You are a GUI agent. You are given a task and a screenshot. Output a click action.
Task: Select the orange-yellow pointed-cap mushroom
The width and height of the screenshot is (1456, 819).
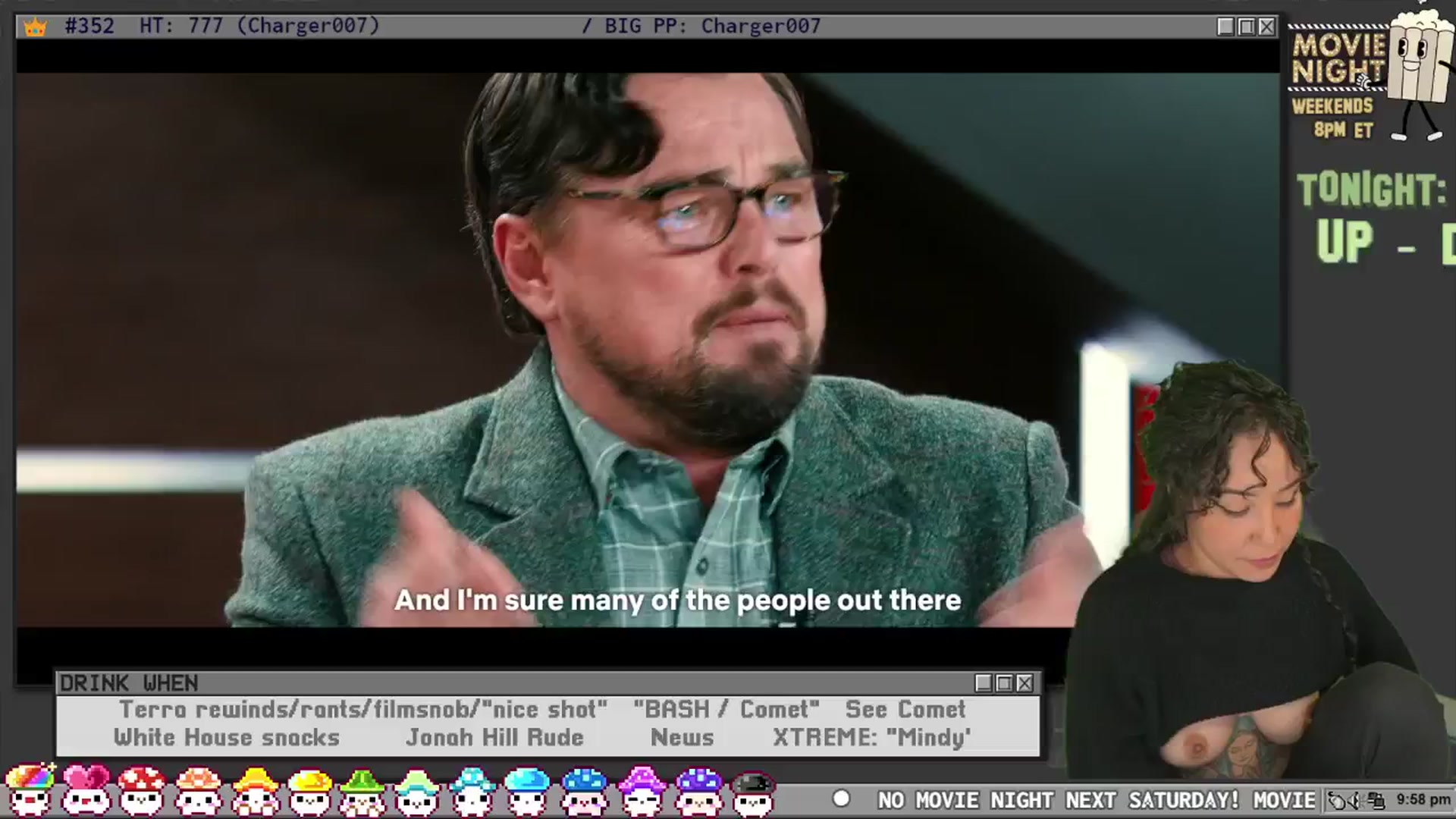pyautogui.click(x=255, y=789)
